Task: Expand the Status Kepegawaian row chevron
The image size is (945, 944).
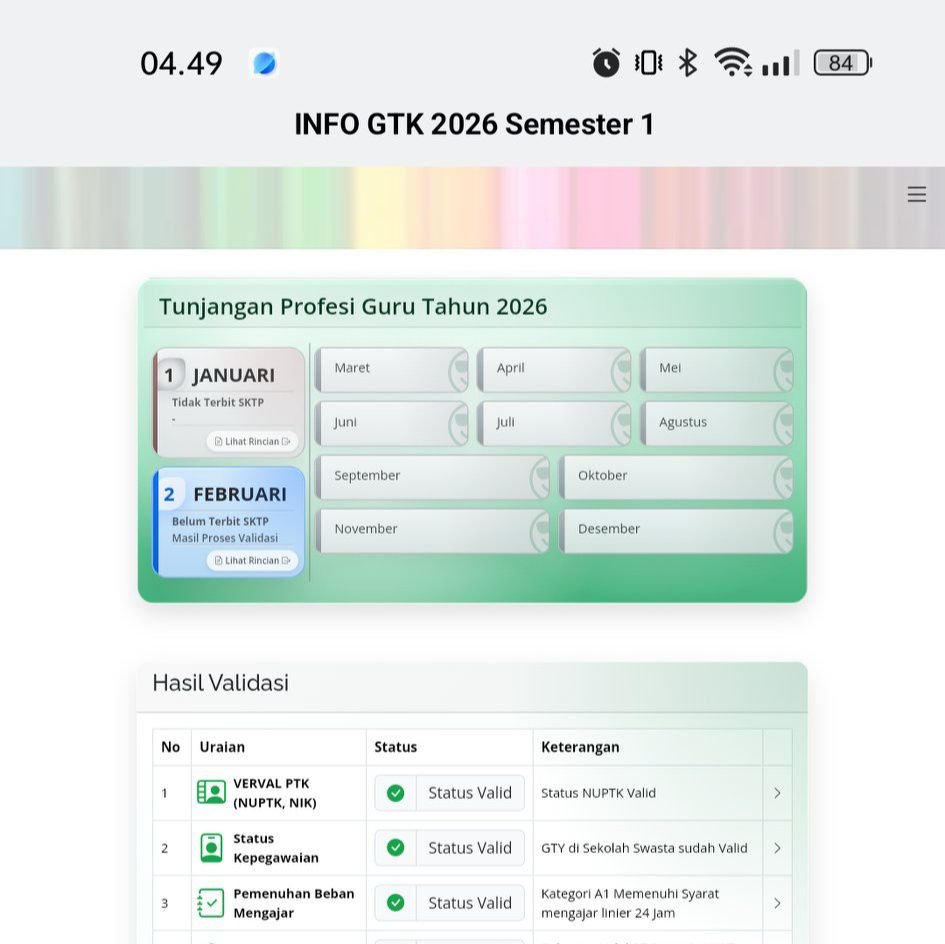Action: tap(777, 848)
